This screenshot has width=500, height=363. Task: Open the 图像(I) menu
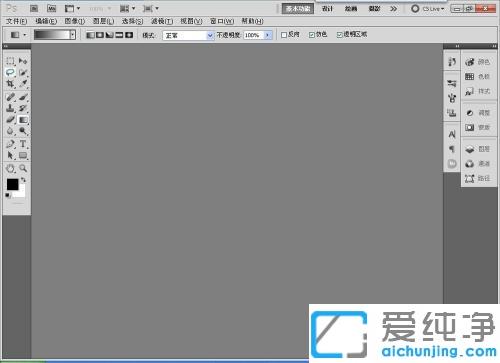75,21
